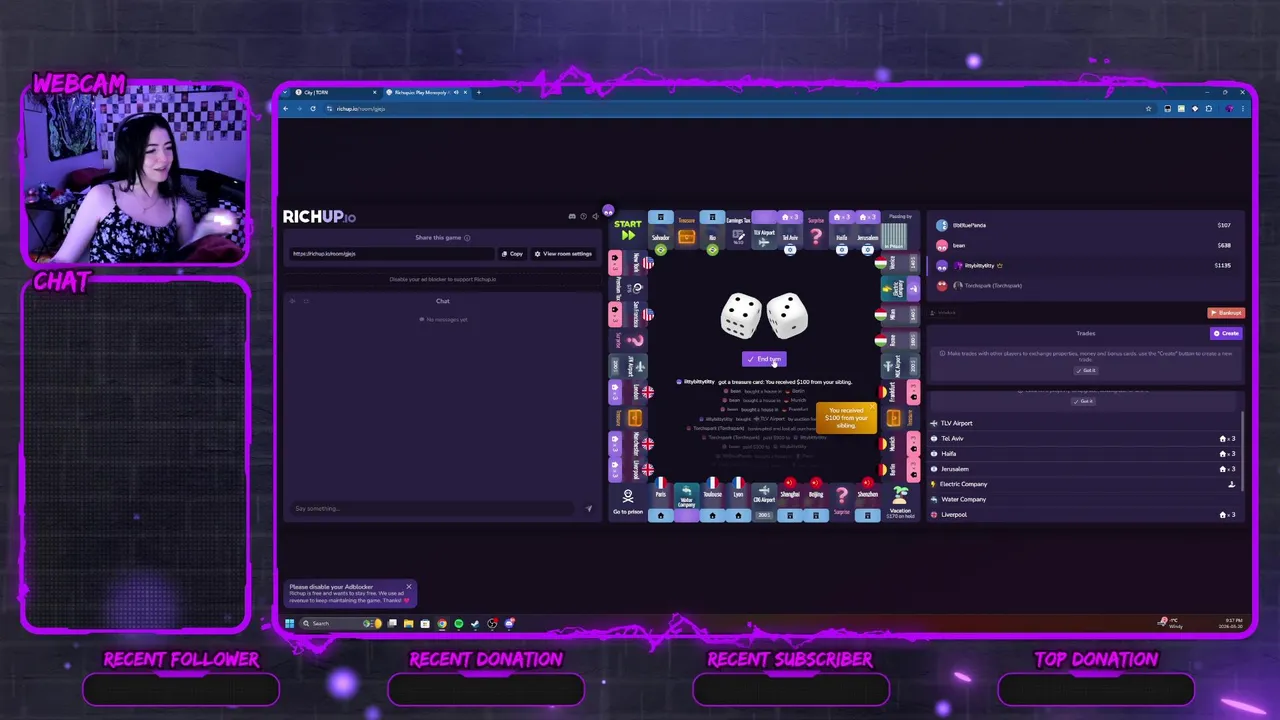Open Electric Company in my properties list
This screenshot has height=720, width=1280.
(1084, 484)
